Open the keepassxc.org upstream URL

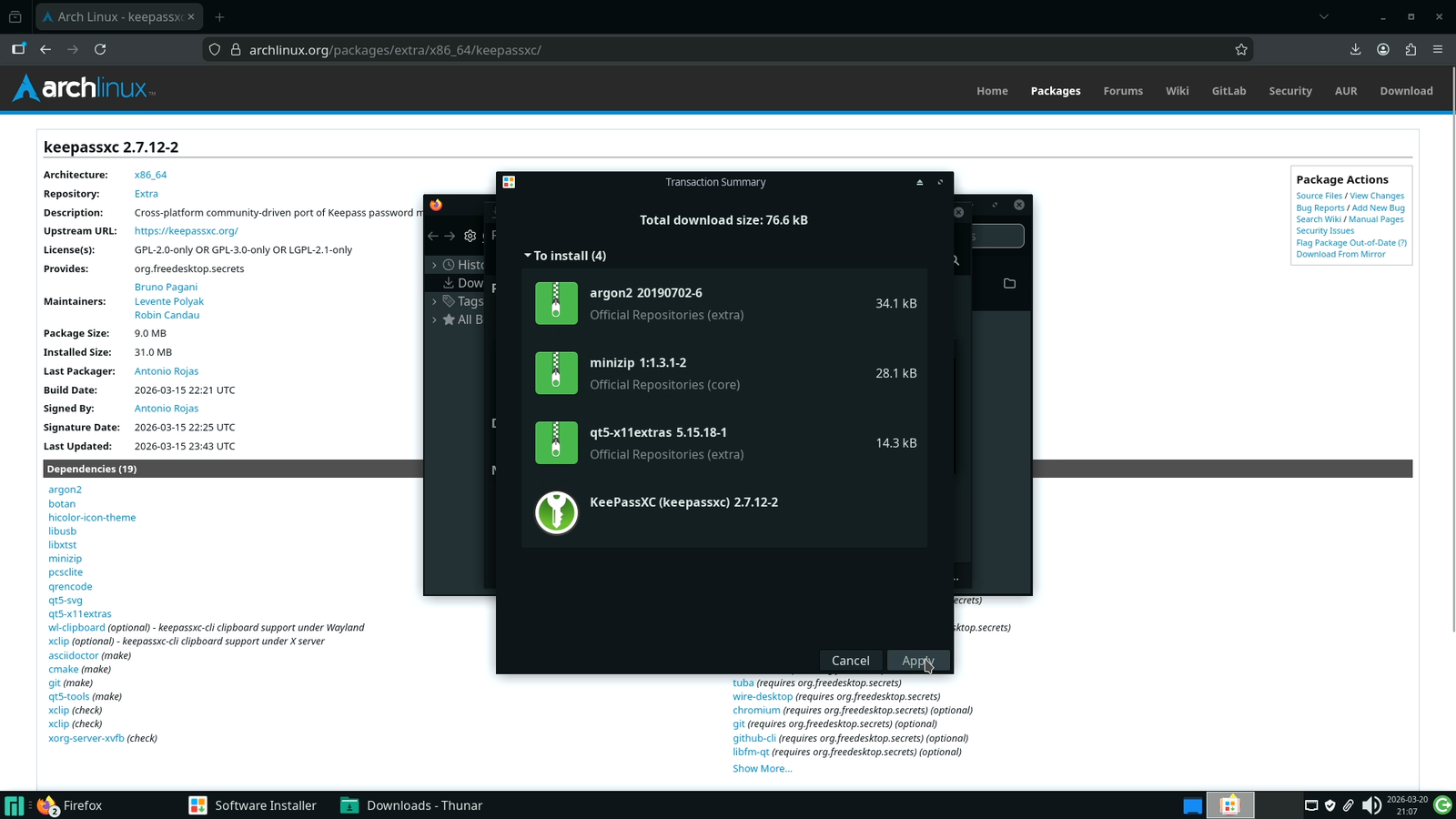[x=186, y=231]
